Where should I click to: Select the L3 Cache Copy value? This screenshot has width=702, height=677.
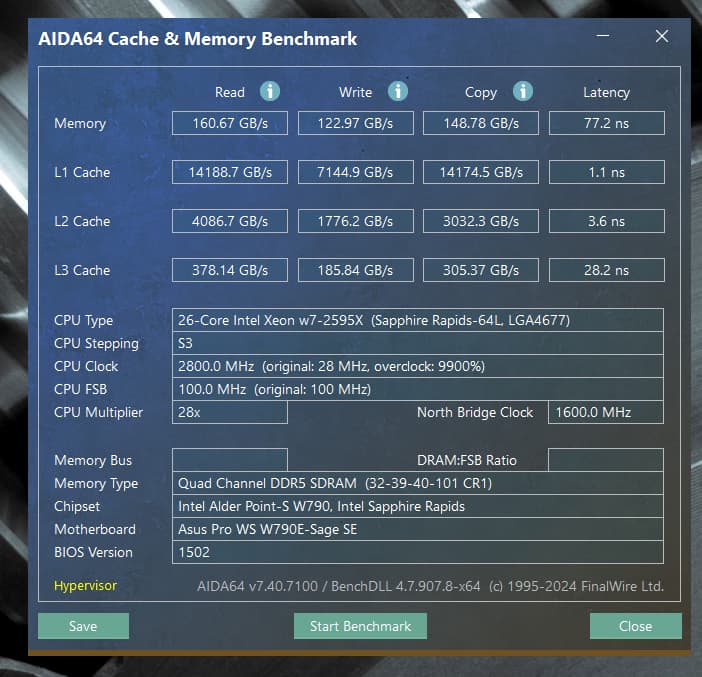(x=480, y=270)
